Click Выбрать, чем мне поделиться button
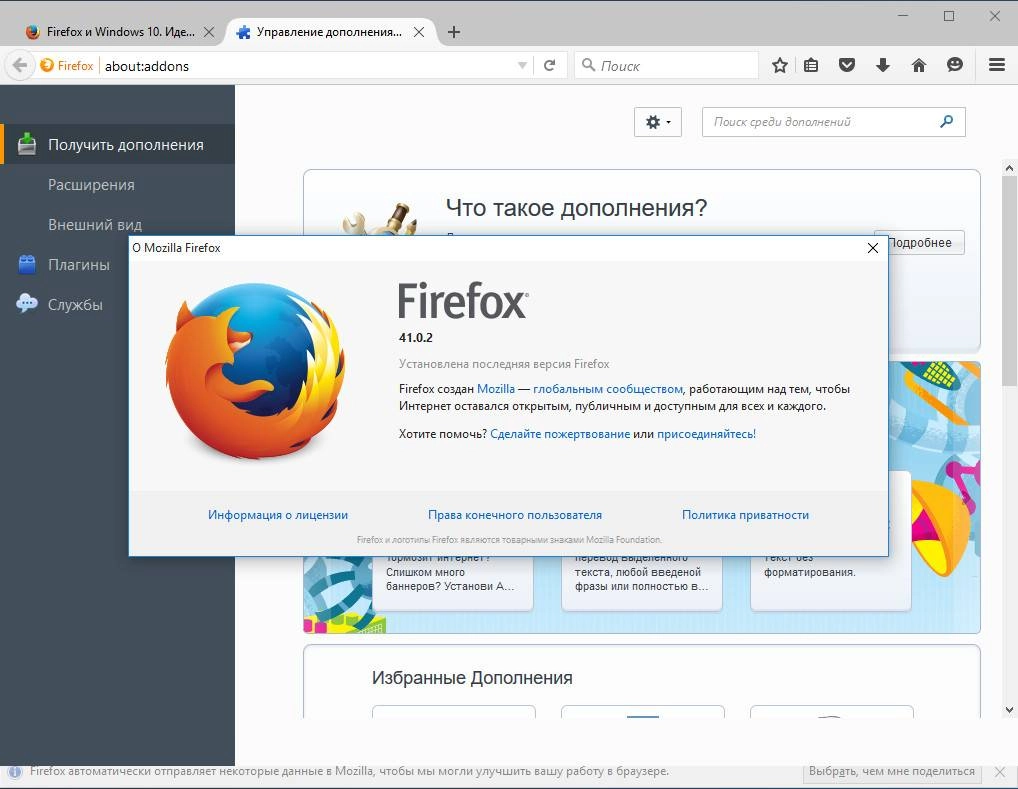 pos(892,771)
